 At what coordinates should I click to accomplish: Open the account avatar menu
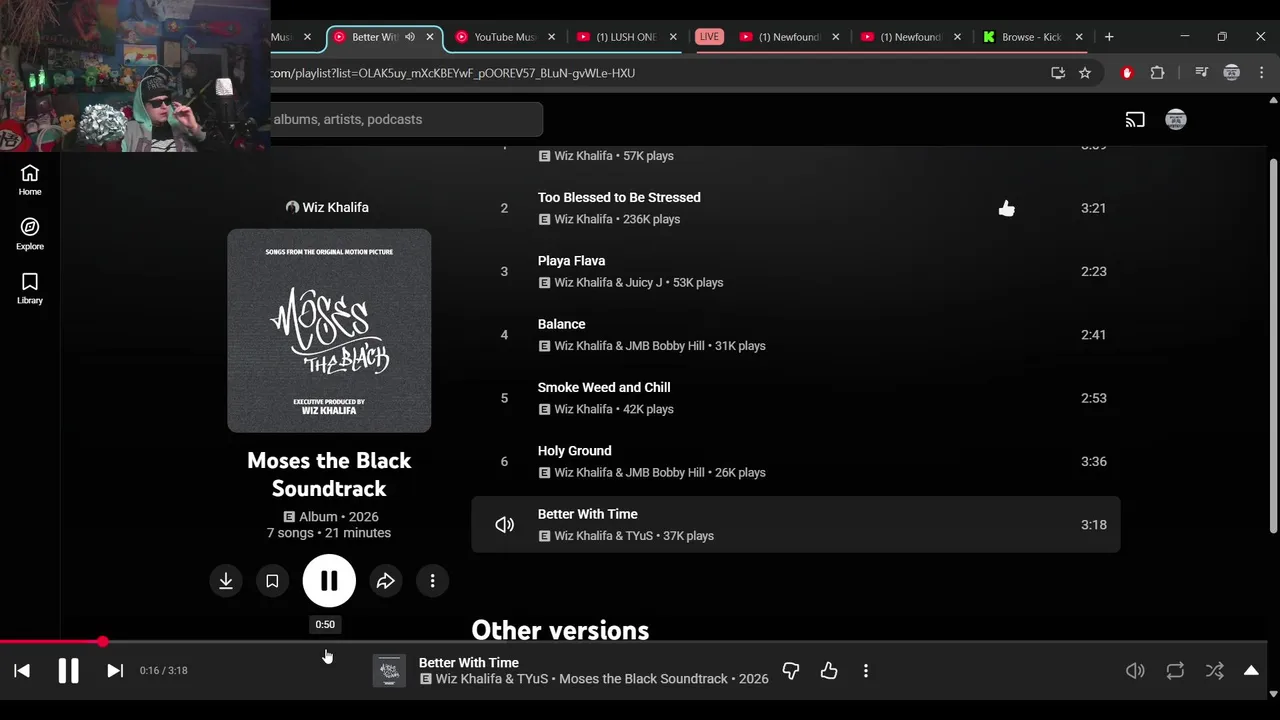point(1176,120)
